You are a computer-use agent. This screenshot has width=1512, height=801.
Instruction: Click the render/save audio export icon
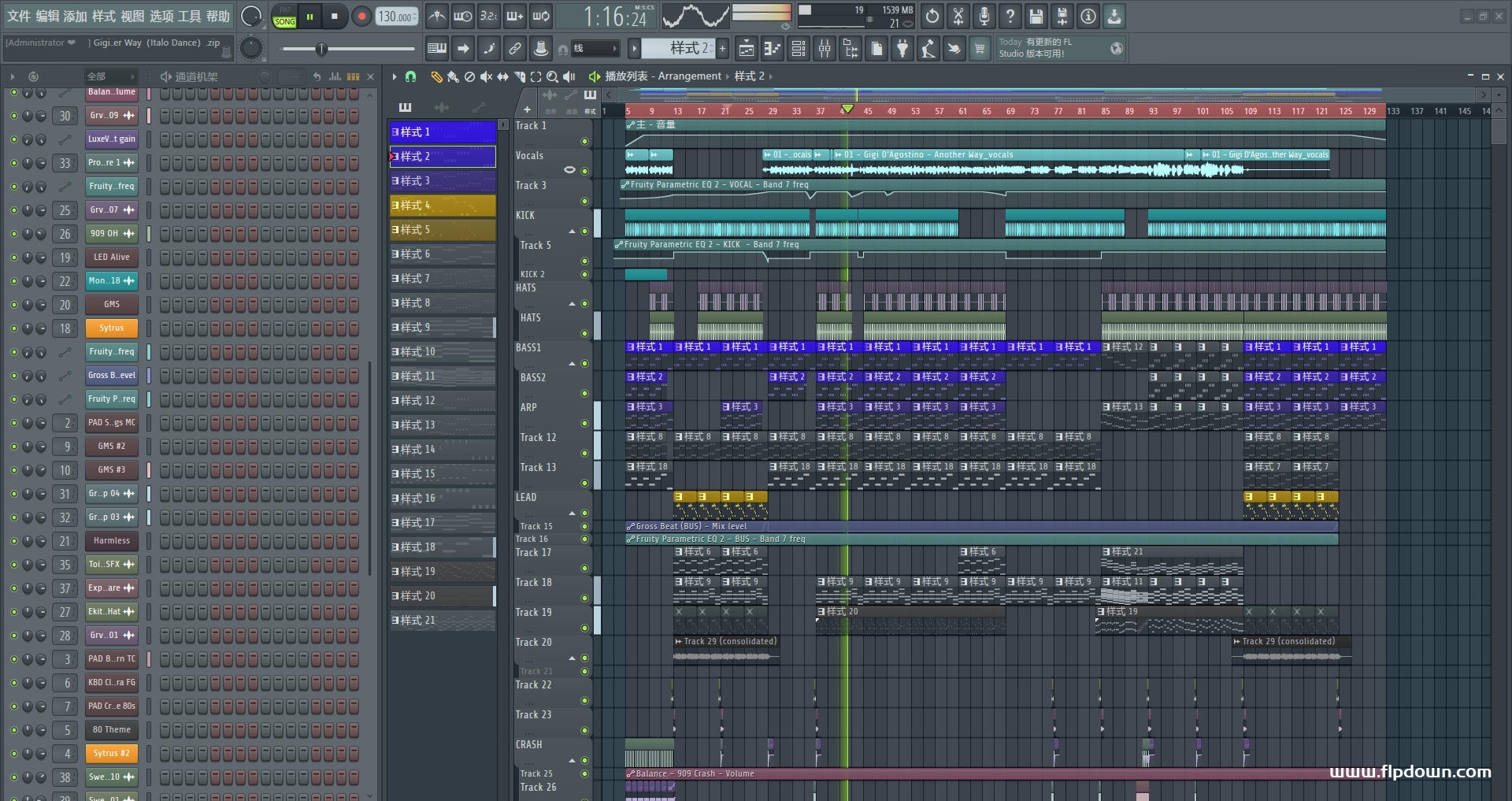1062,17
